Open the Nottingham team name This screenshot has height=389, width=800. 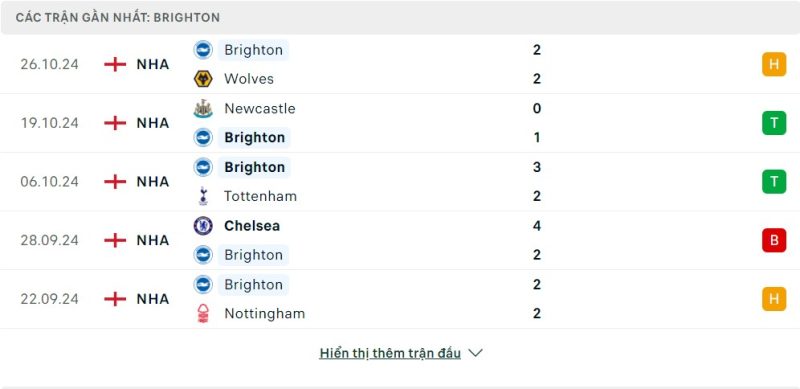coord(264,313)
